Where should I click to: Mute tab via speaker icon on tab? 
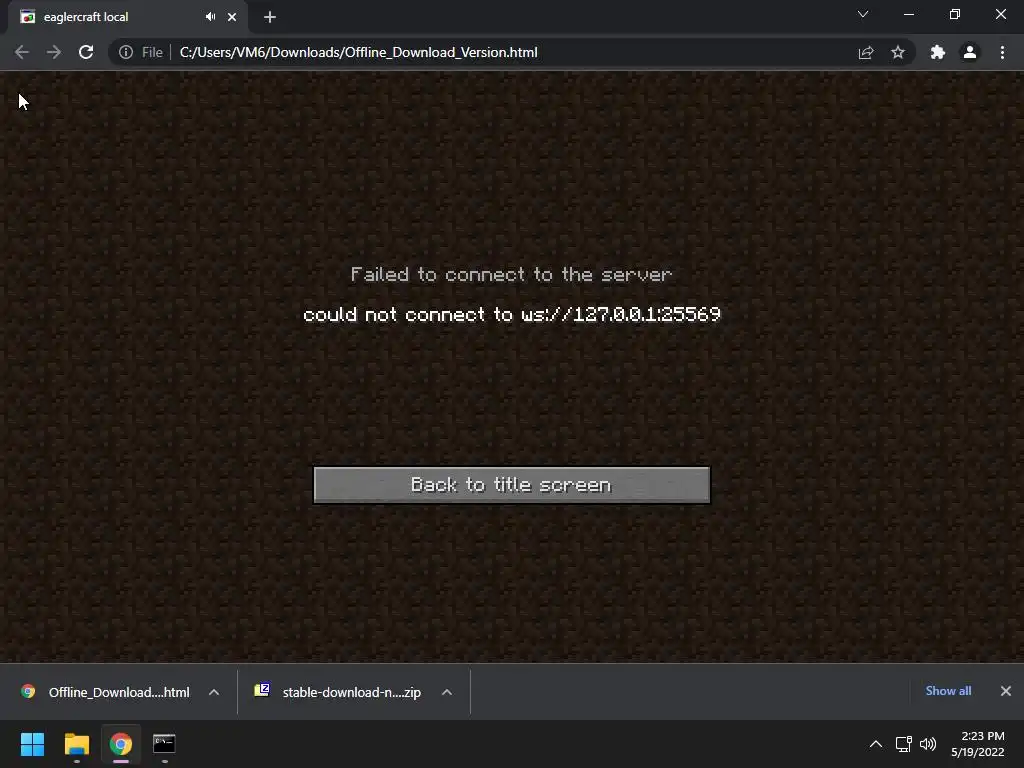pos(210,17)
